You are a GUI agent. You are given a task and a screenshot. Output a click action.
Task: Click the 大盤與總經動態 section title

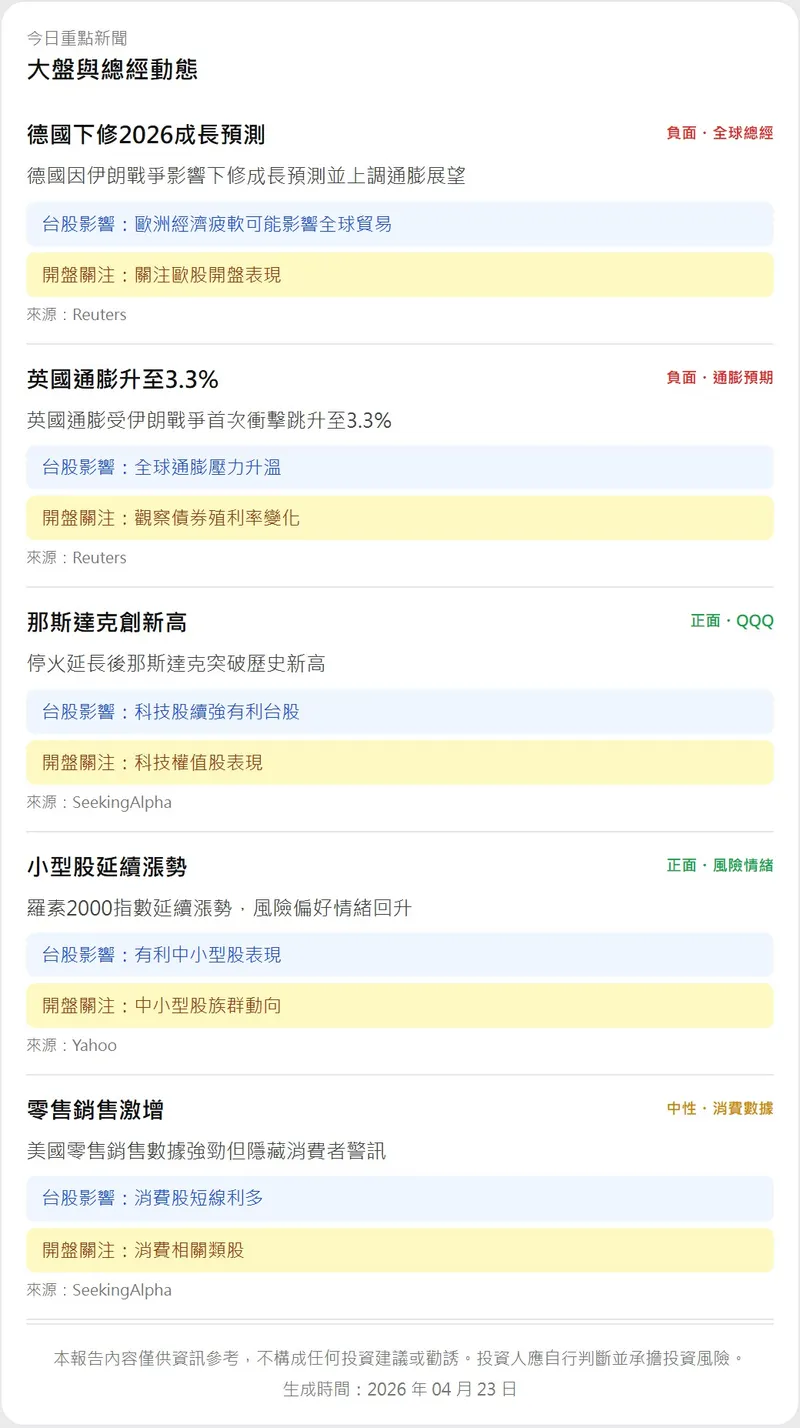coord(112,69)
